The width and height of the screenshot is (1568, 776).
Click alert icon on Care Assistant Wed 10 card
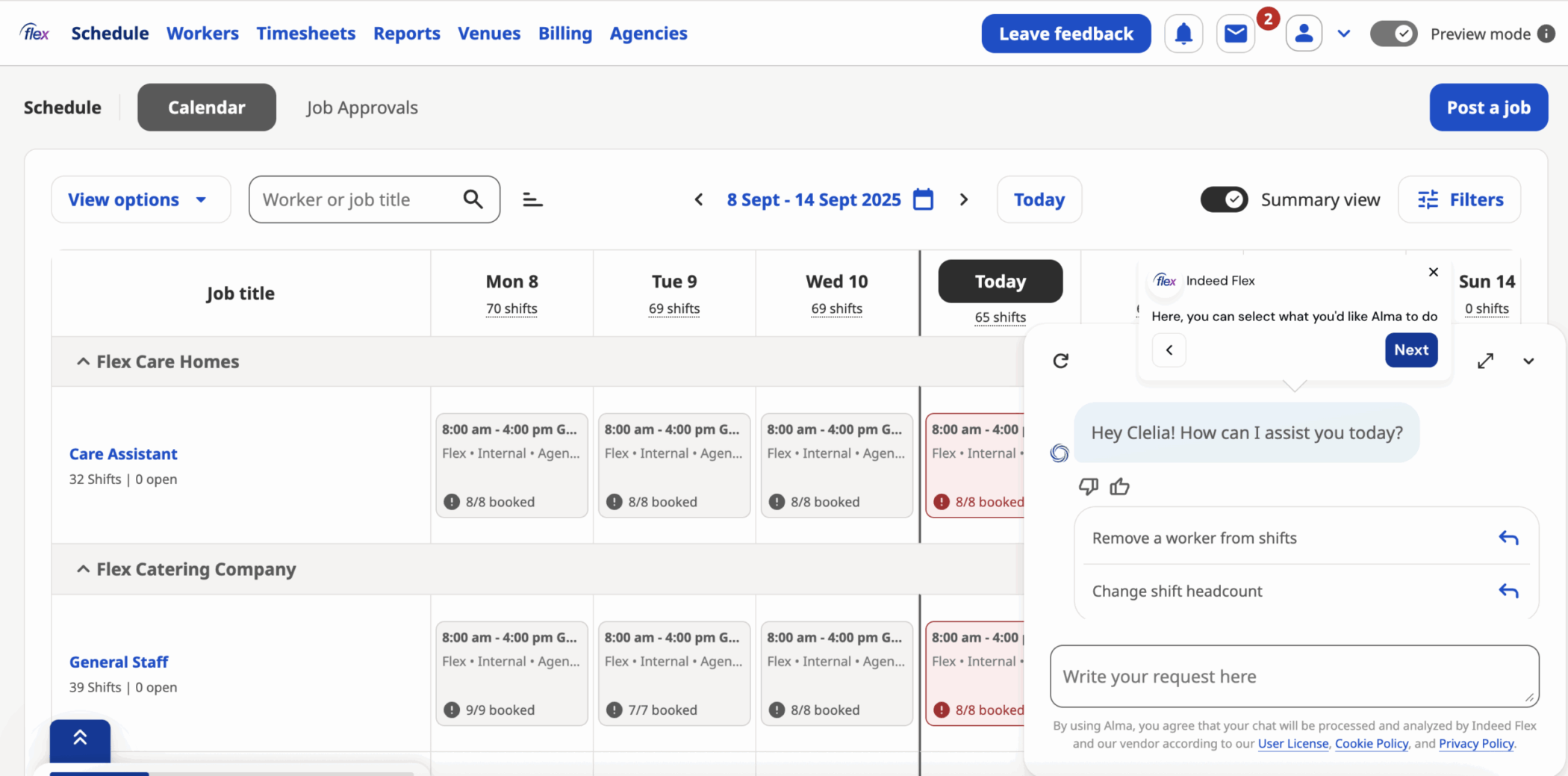tap(777, 502)
